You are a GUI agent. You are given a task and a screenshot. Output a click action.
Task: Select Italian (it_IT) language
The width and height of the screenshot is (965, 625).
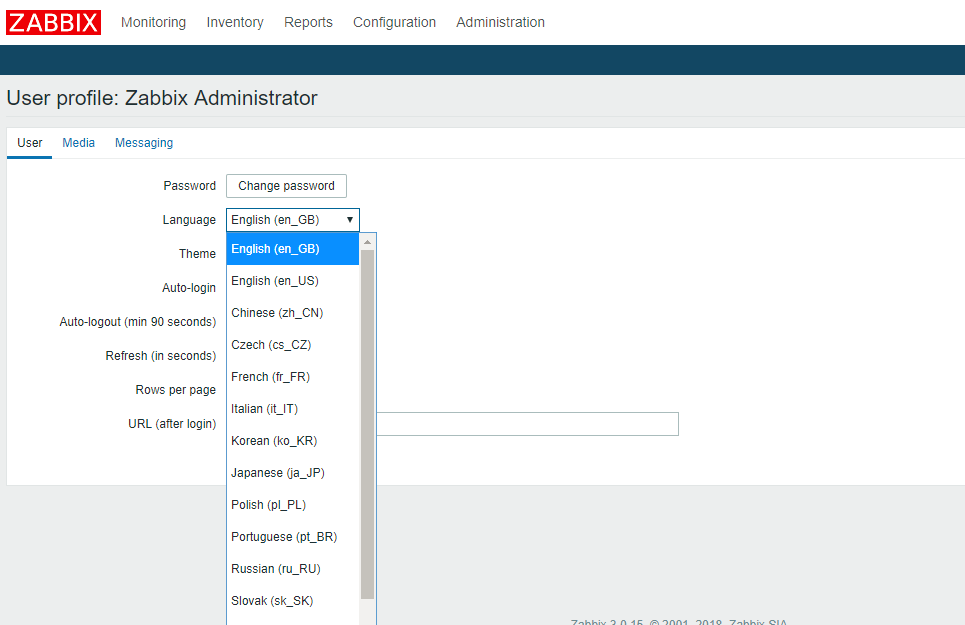pos(293,408)
